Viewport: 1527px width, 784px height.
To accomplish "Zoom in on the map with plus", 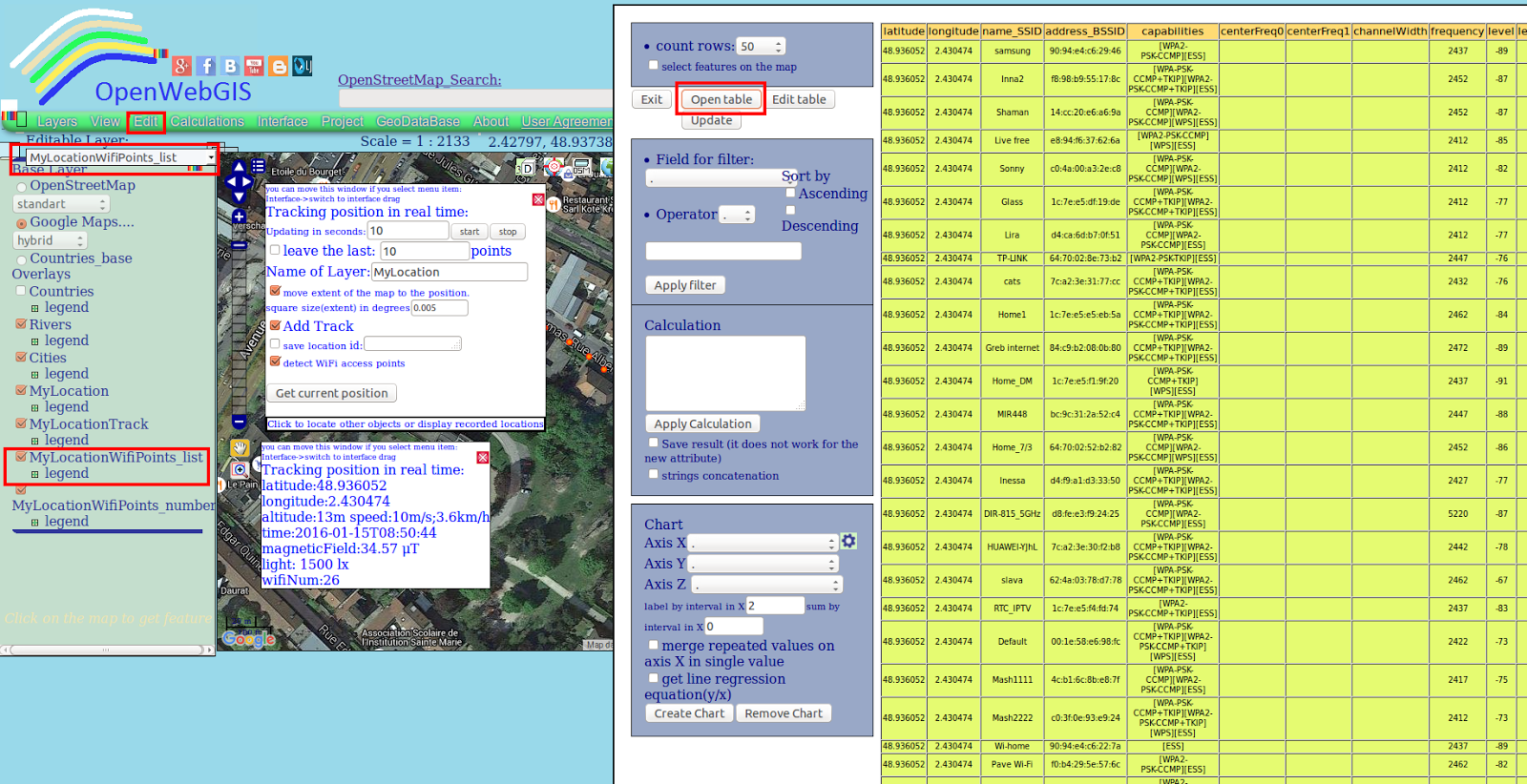I will pyautogui.click(x=239, y=217).
